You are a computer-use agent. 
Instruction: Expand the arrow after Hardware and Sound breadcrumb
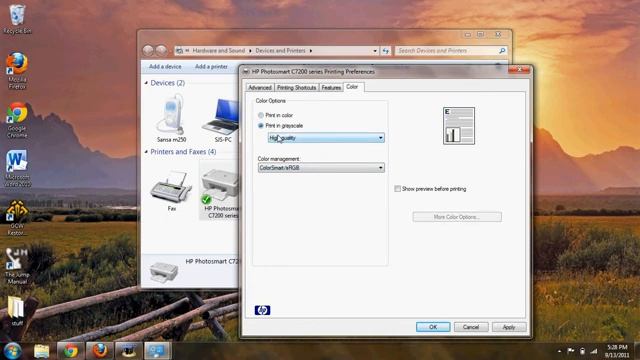click(250, 51)
